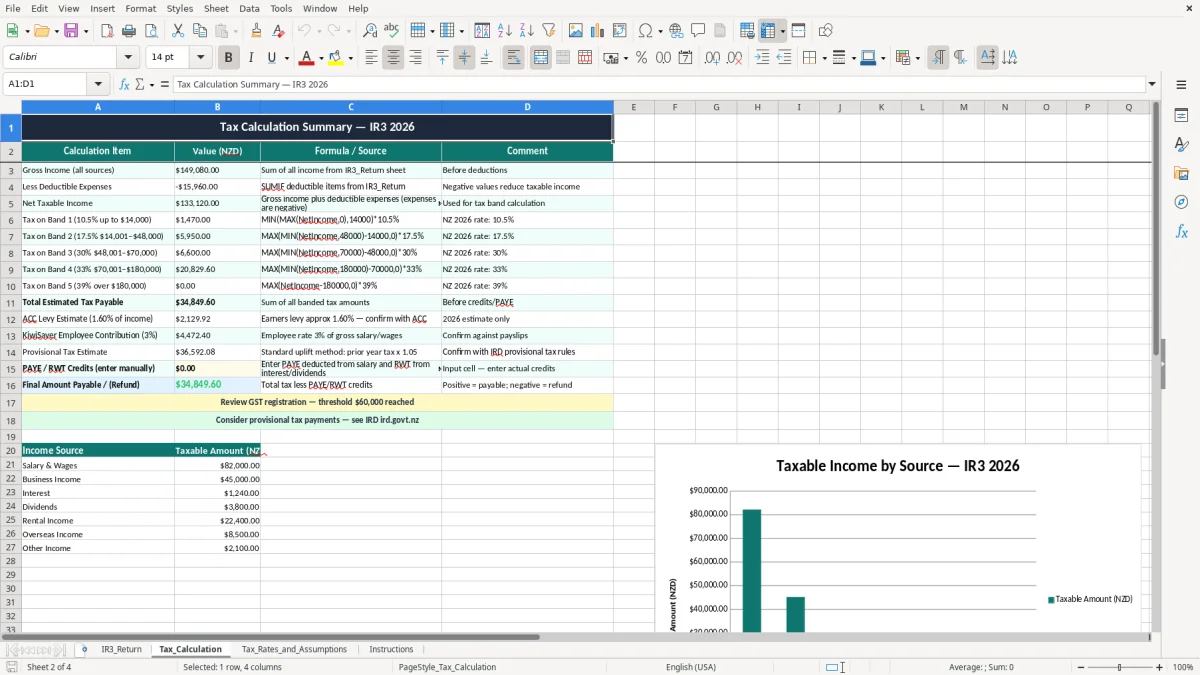
Task: Apply font color red swatch
Action: [x=307, y=58]
